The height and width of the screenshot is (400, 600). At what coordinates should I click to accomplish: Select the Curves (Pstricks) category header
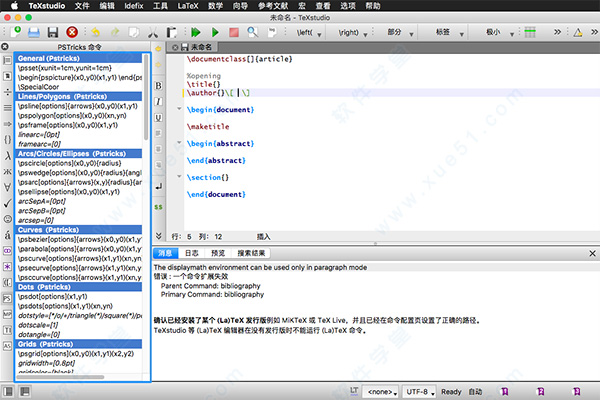point(78,230)
